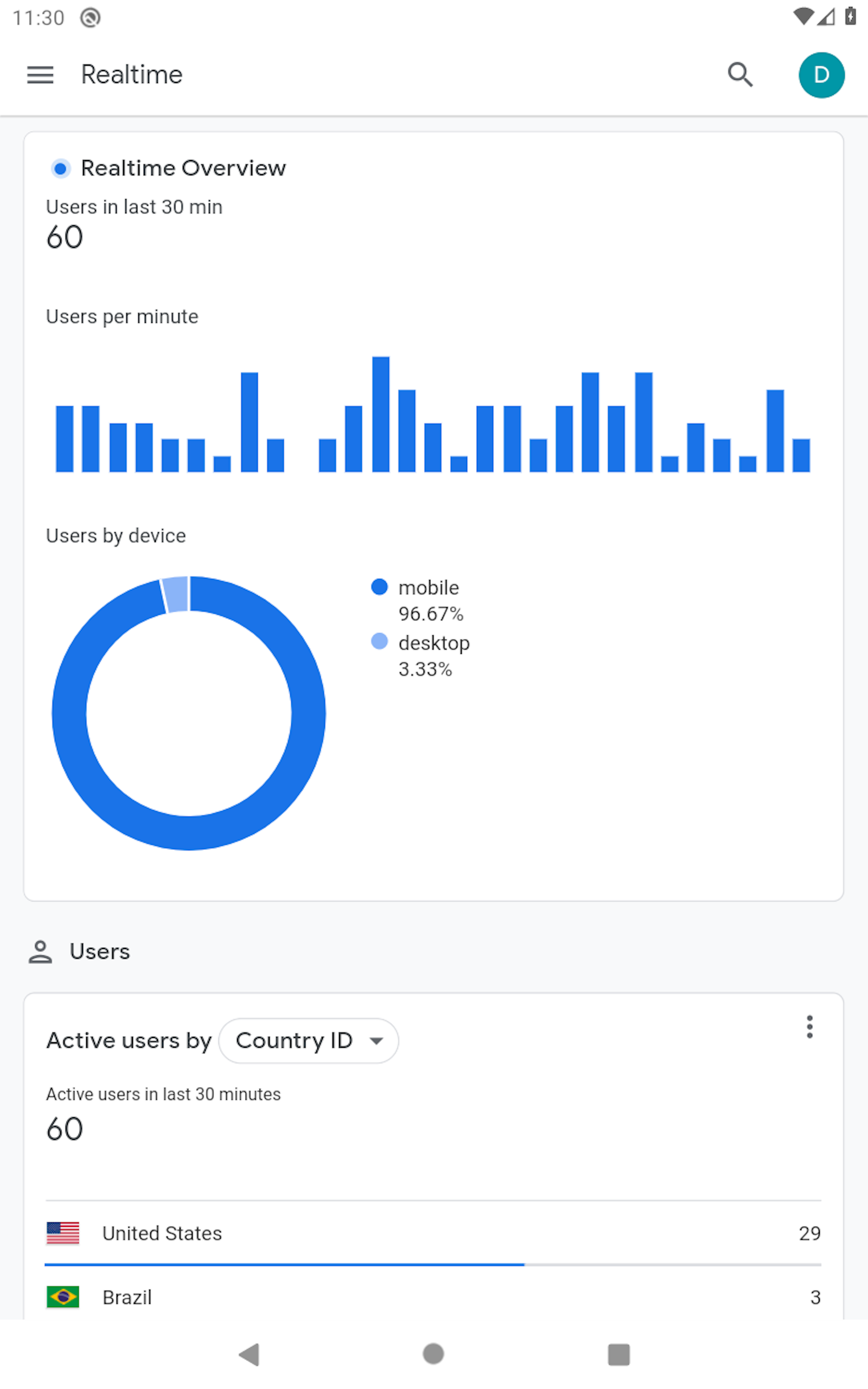Image resolution: width=868 pixels, height=1389 pixels.
Task: Tap the United States progress bar
Action: tap(433, 1264)
